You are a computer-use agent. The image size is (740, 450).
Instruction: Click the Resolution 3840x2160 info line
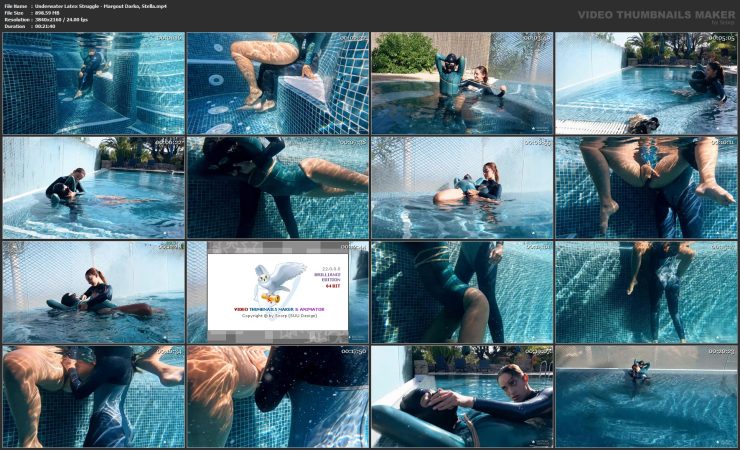click(x=55, y=21)
